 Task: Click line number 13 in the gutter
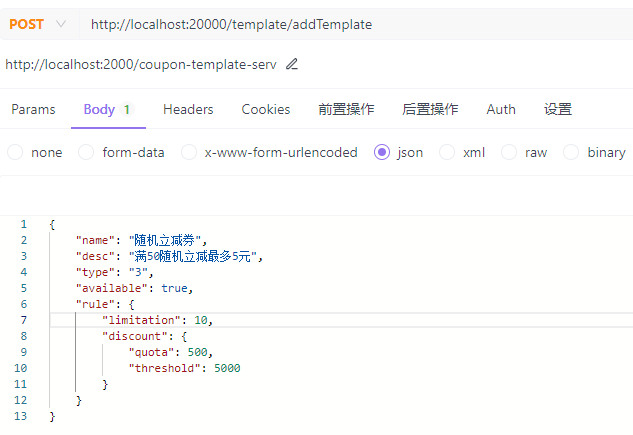tap(21, 416)
